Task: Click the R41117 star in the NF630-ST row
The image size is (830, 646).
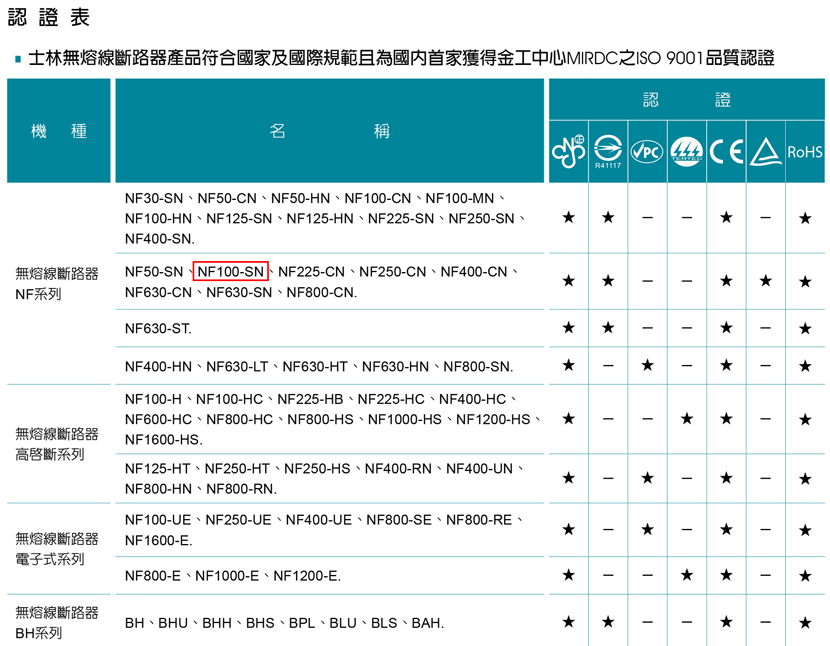Action: 608,328
